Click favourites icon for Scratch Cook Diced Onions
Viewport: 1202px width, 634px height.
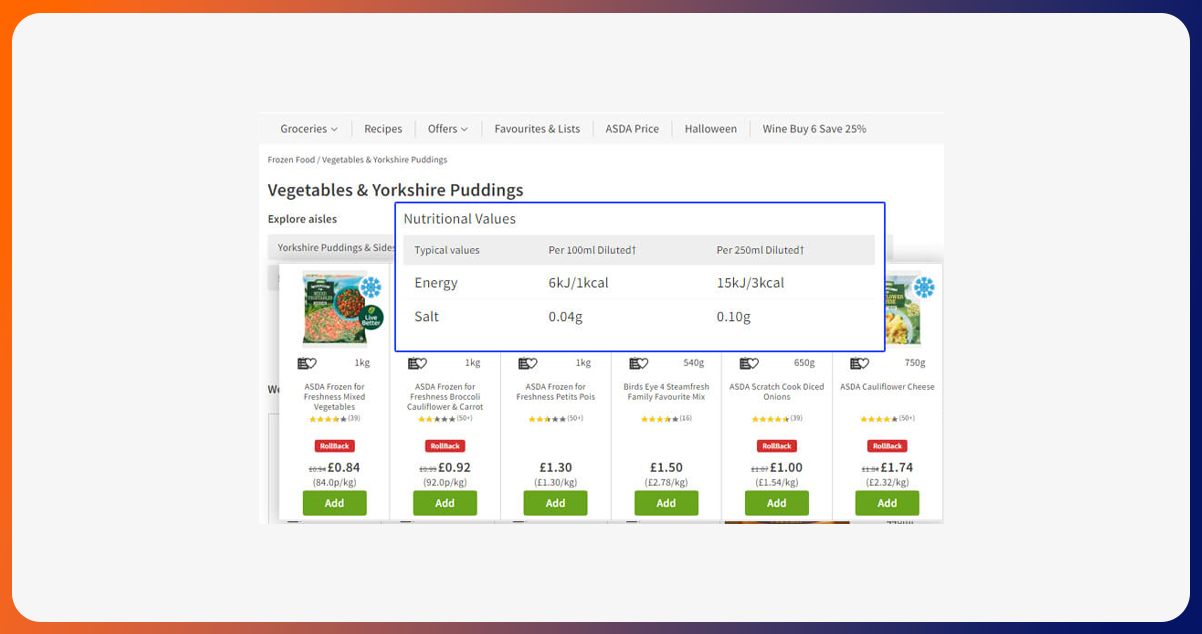[x=749, y=363]
